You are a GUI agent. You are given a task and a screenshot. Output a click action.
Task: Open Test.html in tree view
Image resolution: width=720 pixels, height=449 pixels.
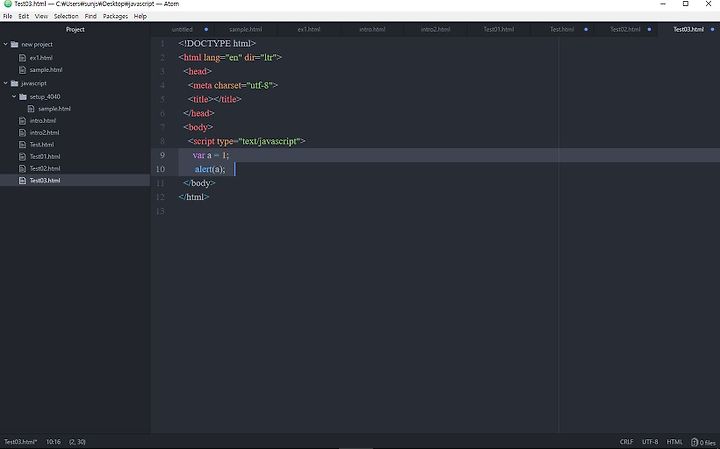(41, 145)
